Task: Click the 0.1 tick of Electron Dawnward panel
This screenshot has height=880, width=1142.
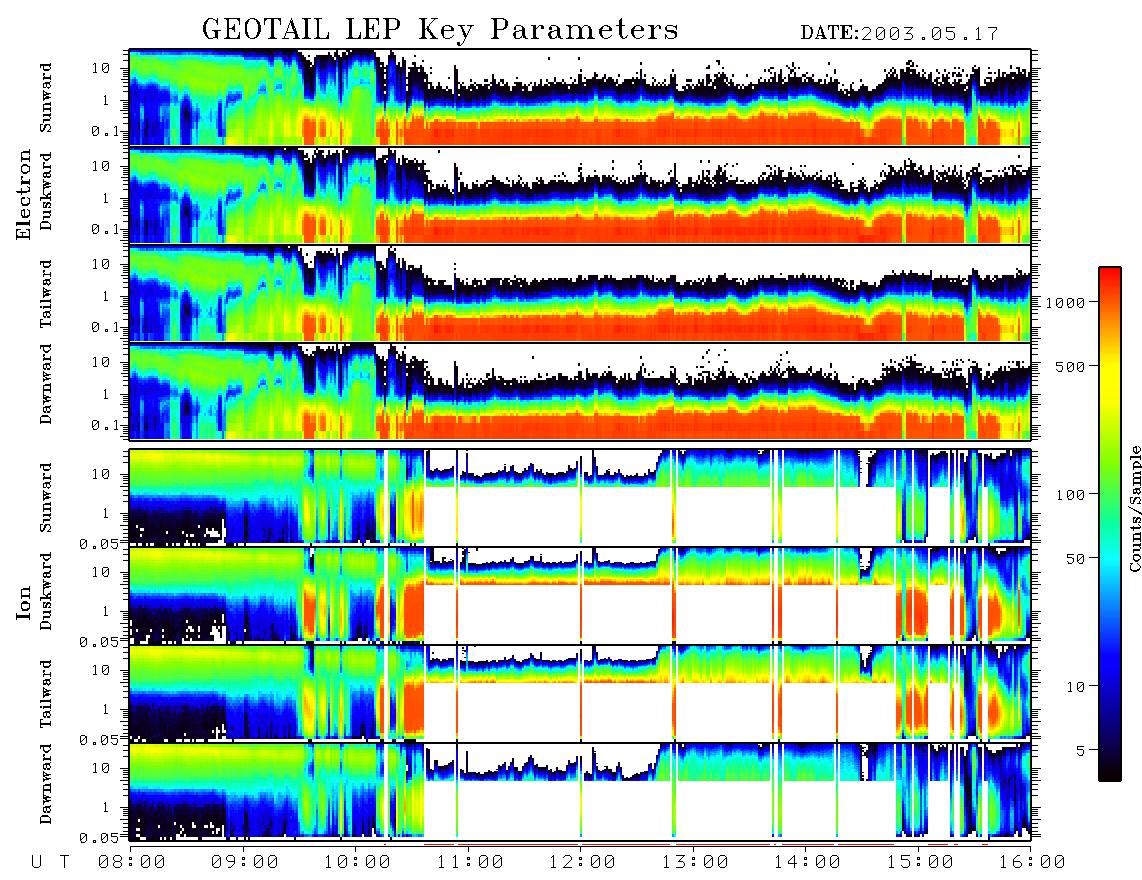Action: tap(104, 425)
